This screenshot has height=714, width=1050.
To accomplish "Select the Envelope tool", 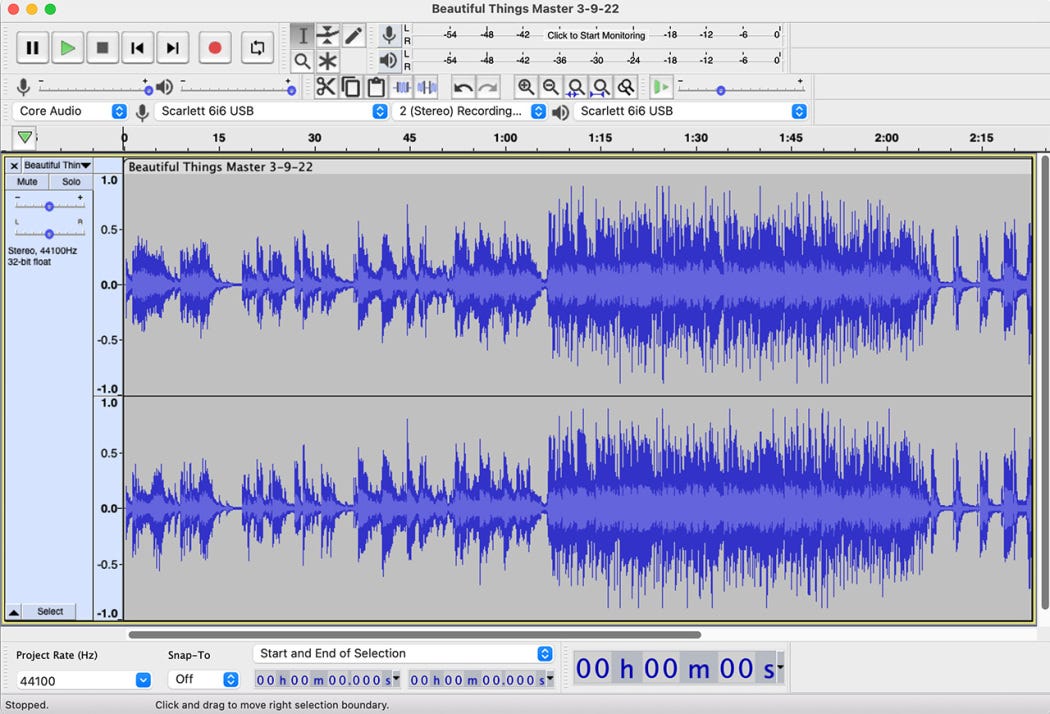I will (x=328, y=35).
